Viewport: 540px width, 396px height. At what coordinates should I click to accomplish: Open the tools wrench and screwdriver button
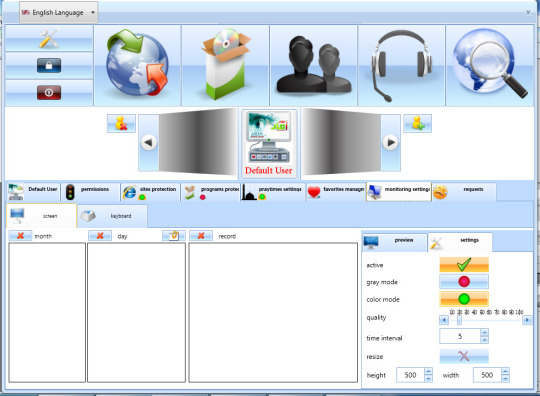pyautogui.click(x=49, y=38)
